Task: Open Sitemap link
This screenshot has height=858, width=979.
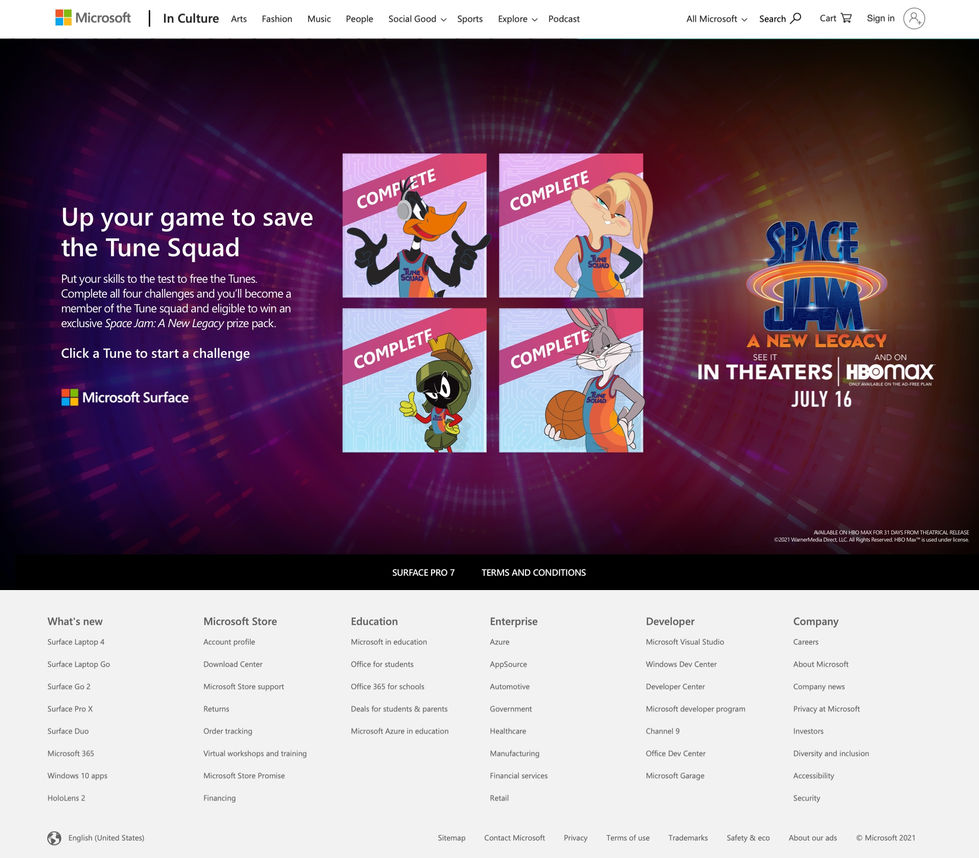Action: tap(451, 838)
